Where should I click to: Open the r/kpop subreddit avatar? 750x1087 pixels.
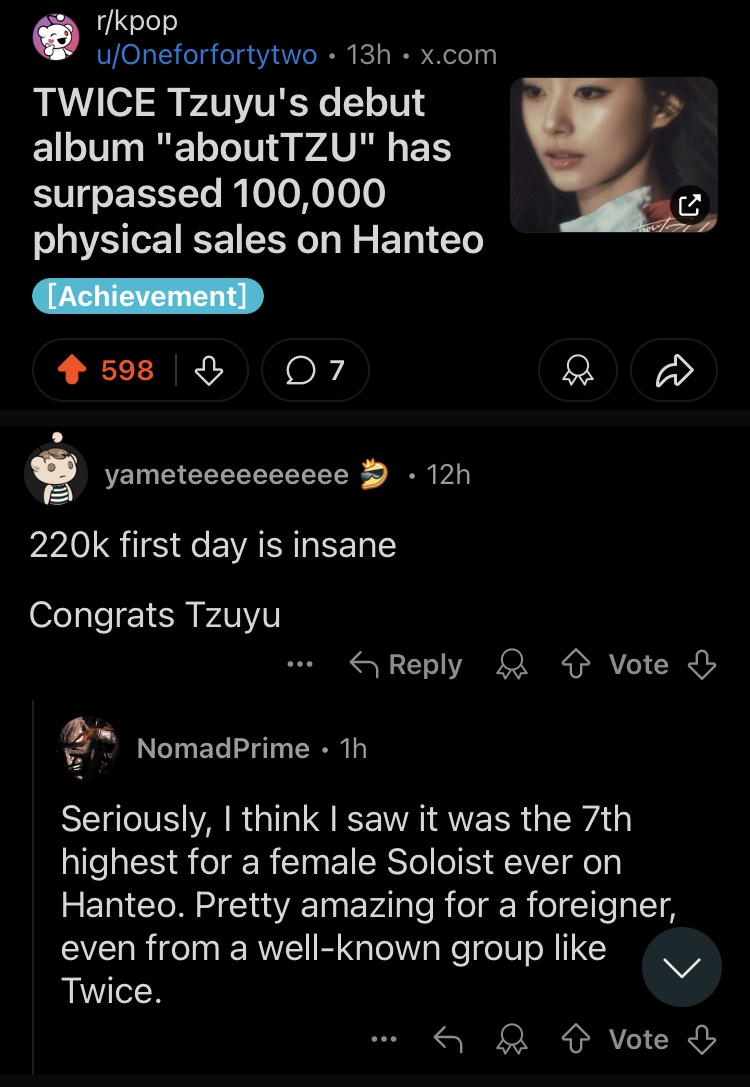point(56,38)
